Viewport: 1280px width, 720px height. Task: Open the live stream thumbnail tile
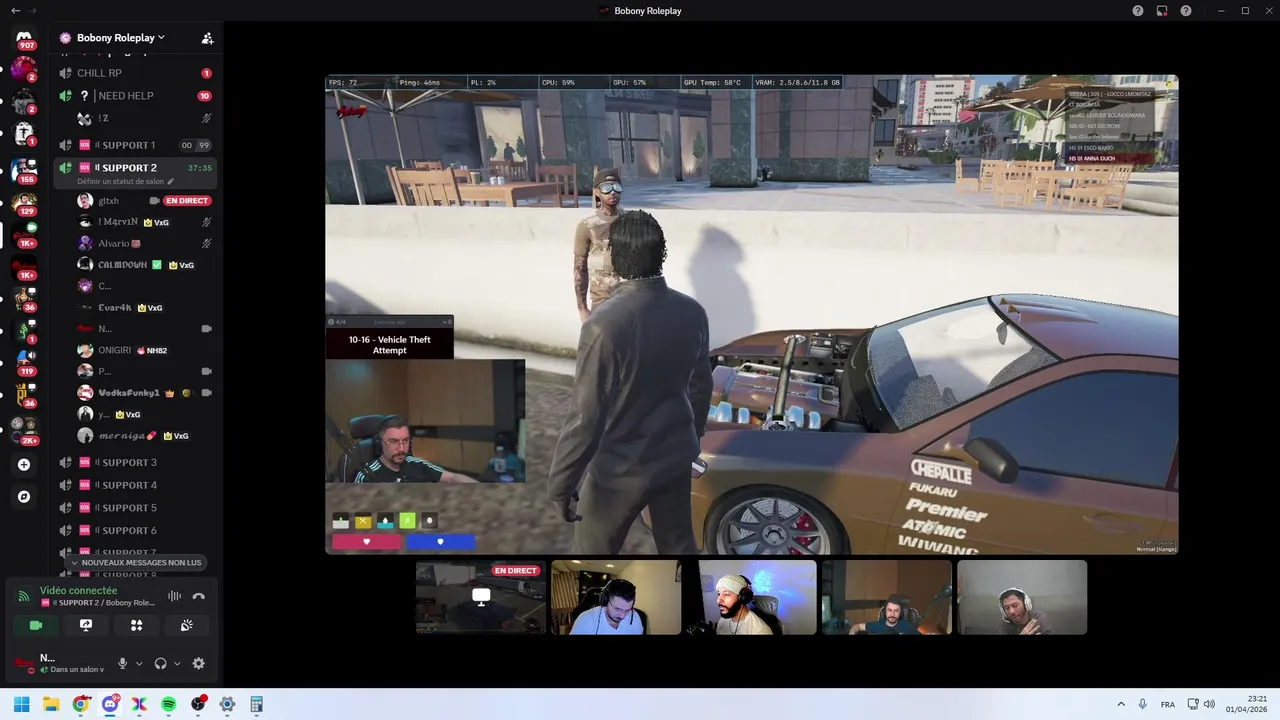click(x=481, y=597)
